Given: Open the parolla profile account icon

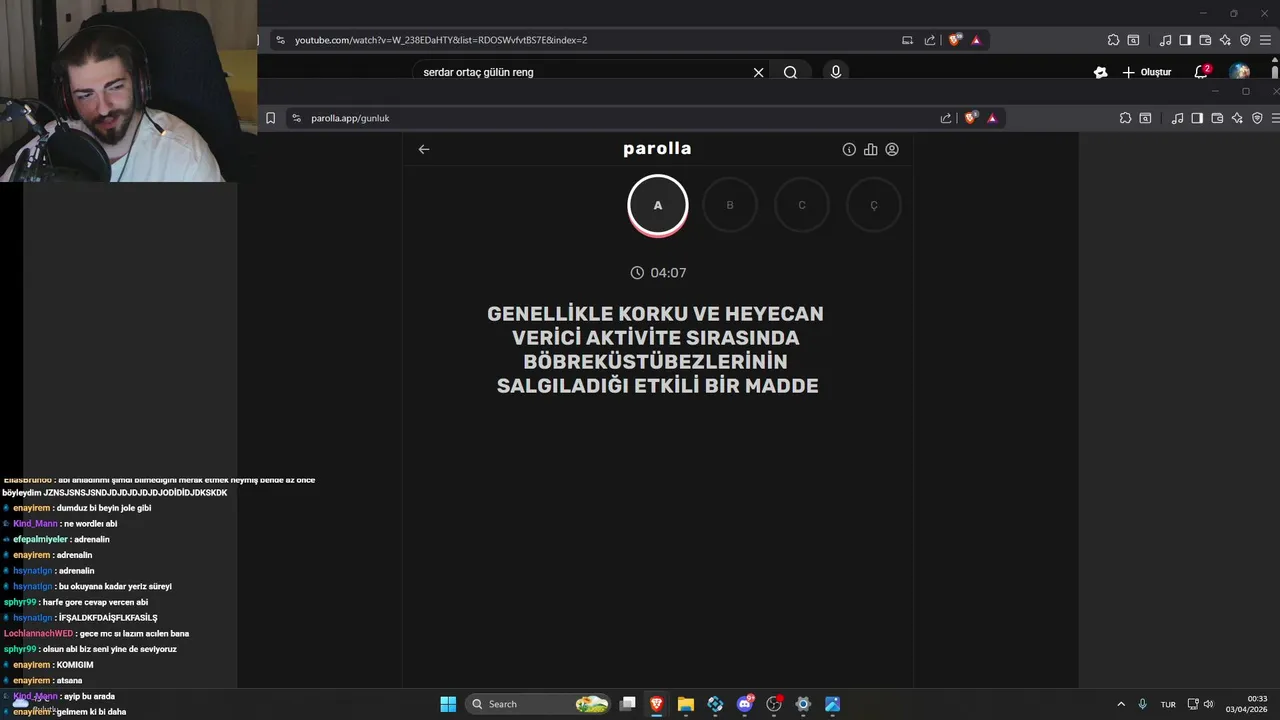Looking at the screenshot, I should [x=892, y=149].
